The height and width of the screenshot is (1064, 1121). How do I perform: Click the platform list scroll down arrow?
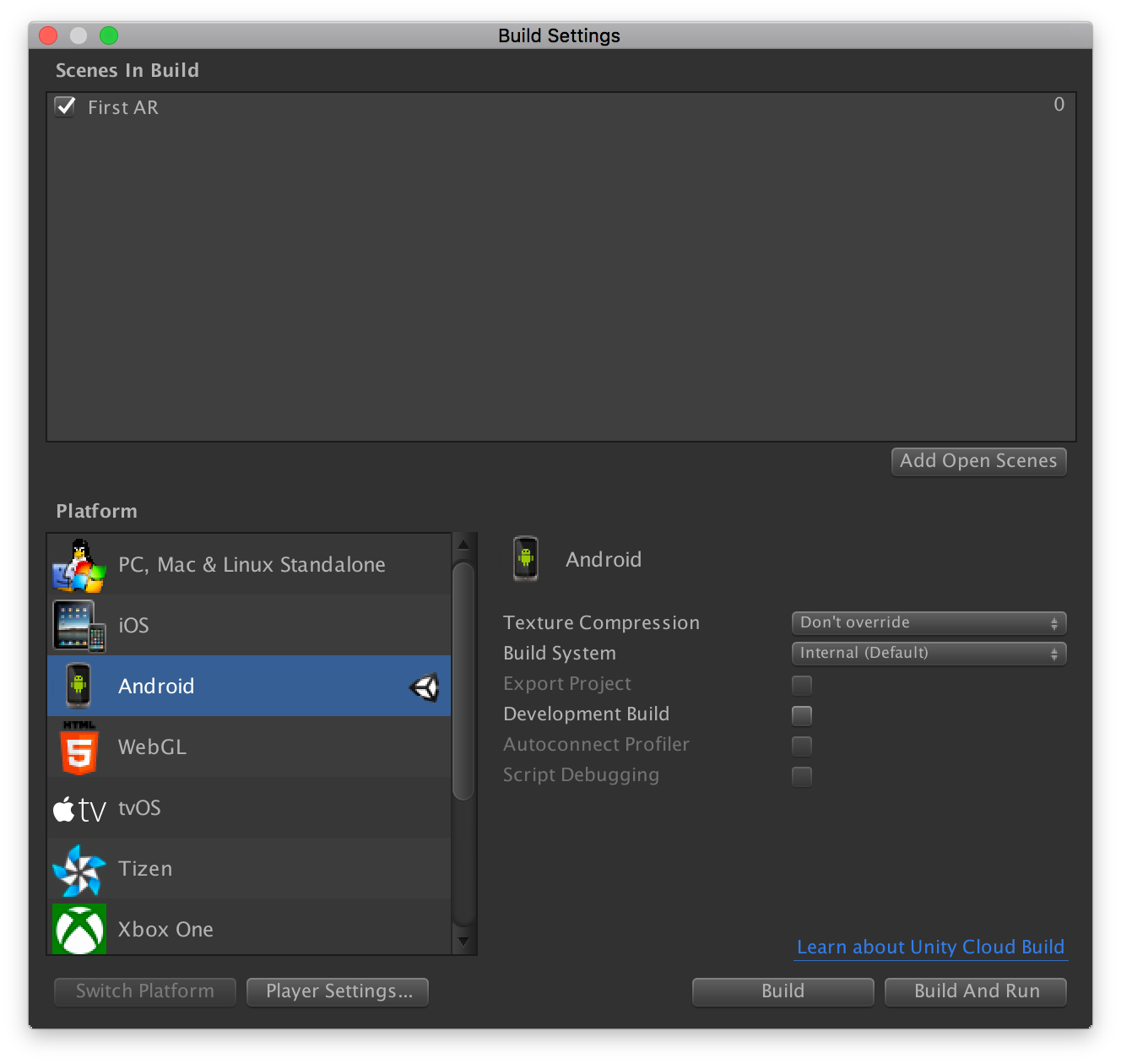(x=463, y=941)
